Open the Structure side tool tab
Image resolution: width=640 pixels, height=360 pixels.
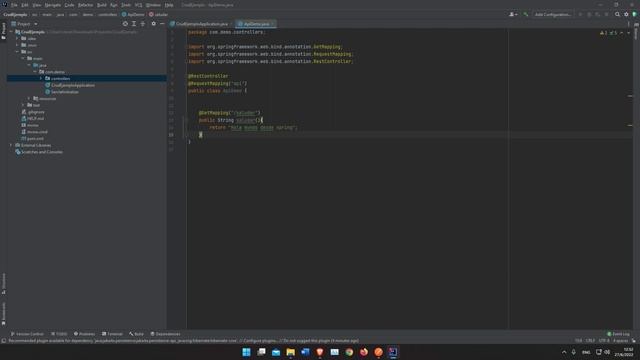tap(4, 283)
